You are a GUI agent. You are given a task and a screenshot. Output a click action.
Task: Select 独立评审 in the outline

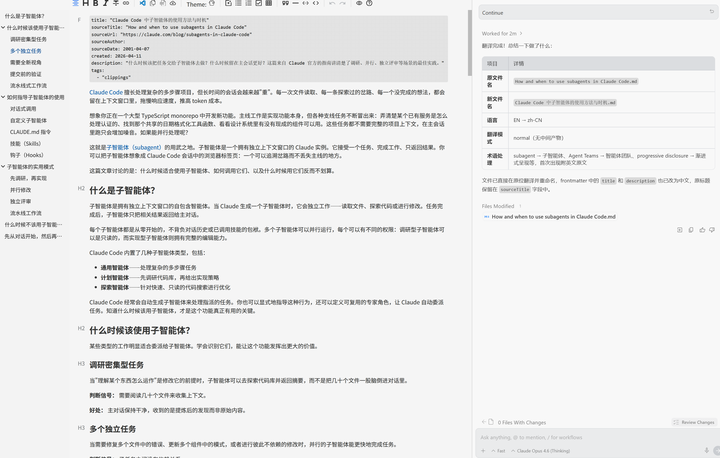tap(21, 202)
